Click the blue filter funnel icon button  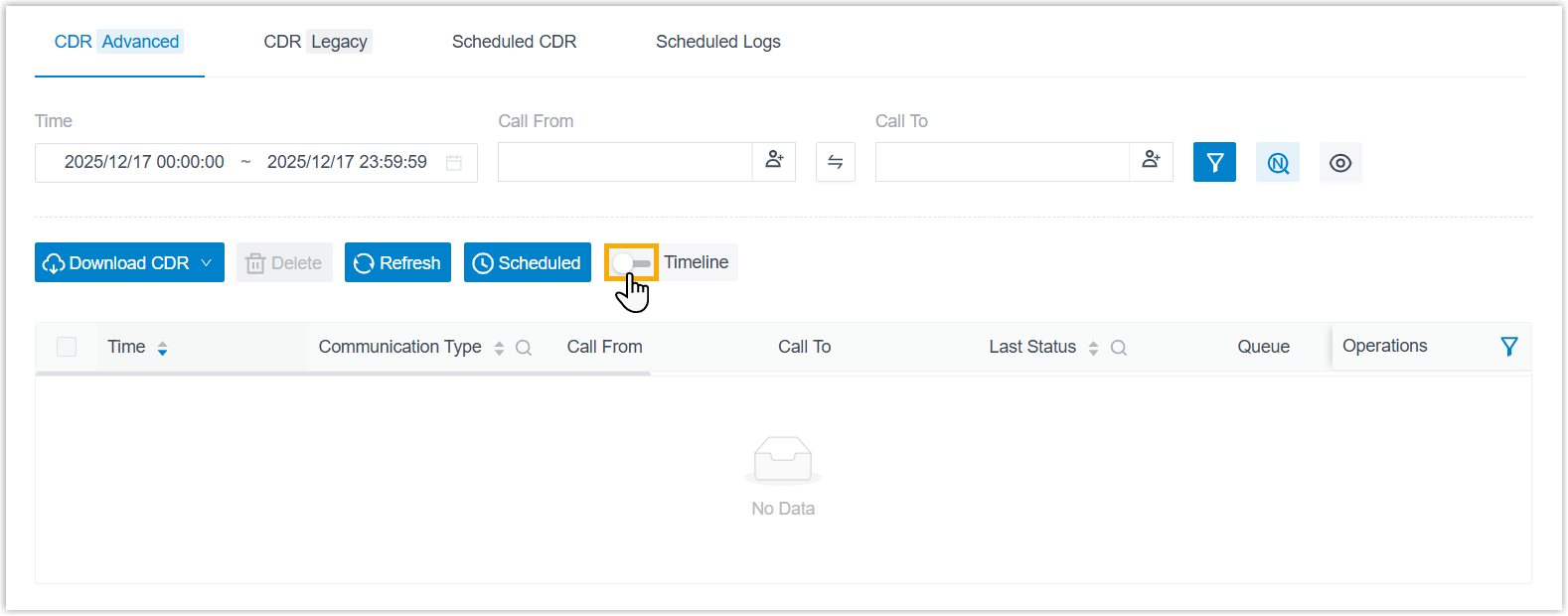point(1214,162)
